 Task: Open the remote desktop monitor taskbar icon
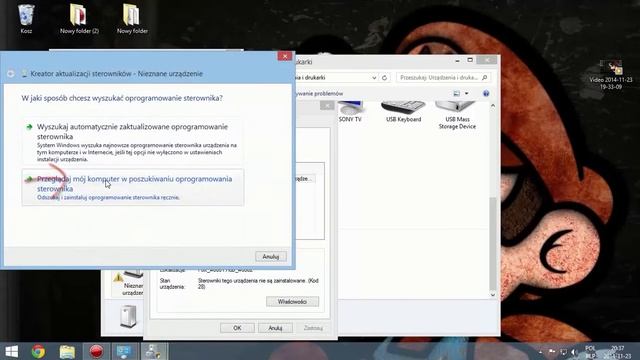pyautogui.click(x=124, y=351)
